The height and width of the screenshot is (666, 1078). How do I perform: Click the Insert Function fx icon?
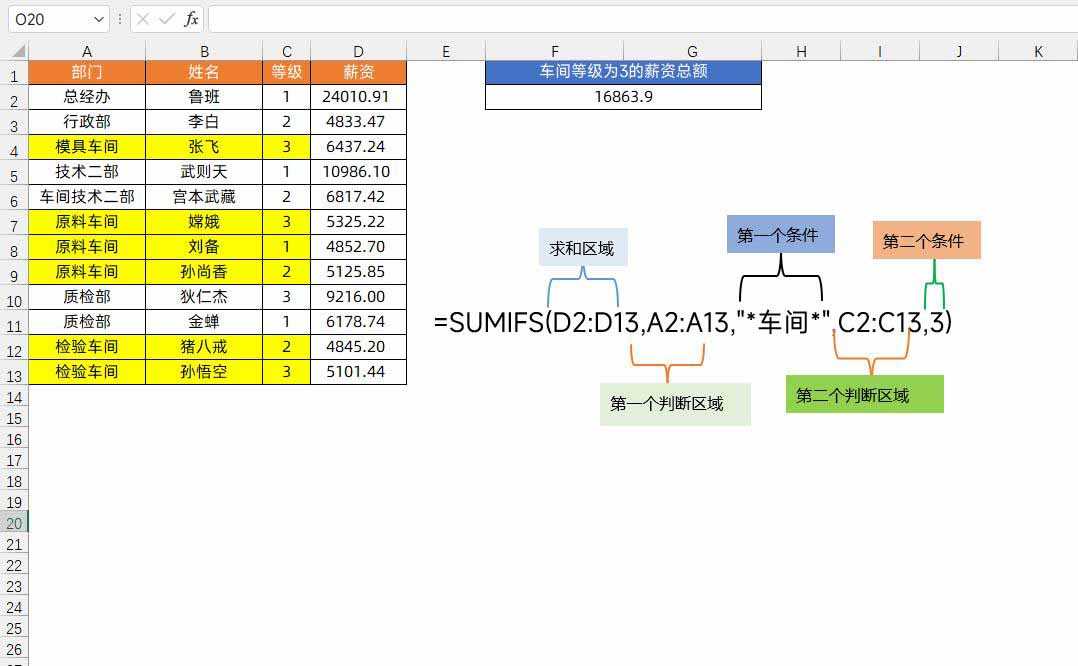pos(191,19)
